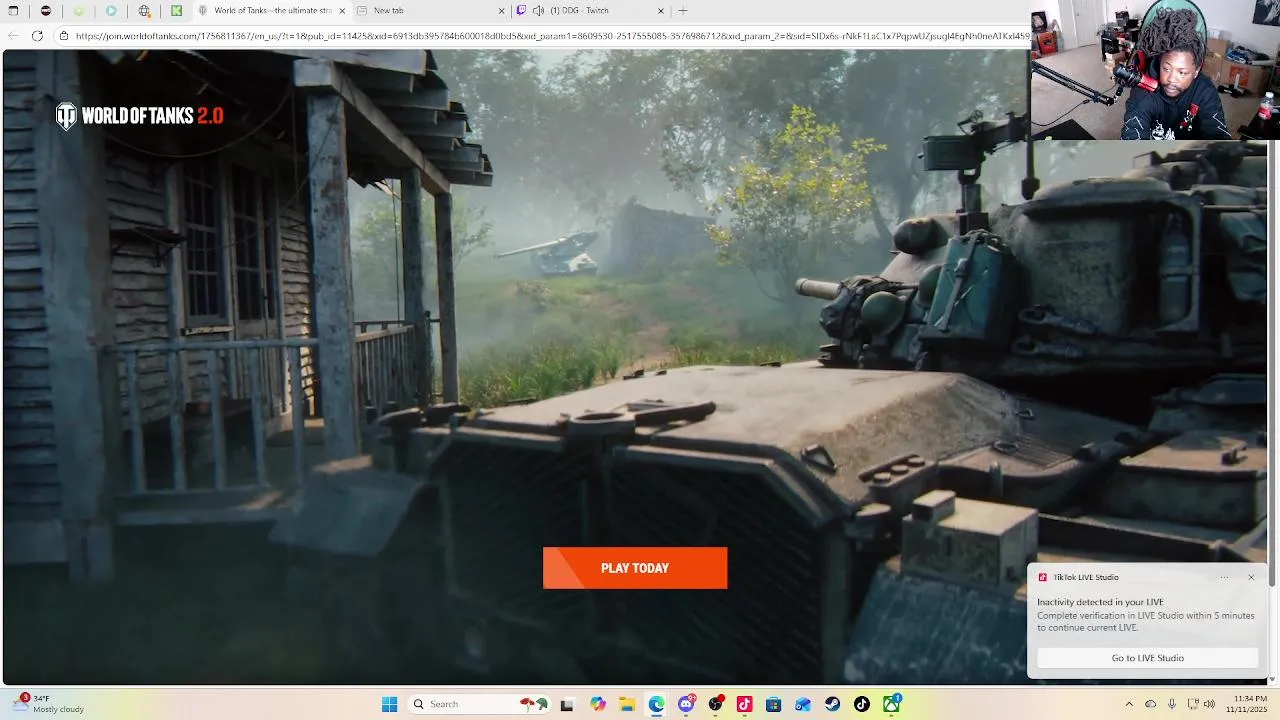This screenshot has width=1280, height=720.
Task: Open the Windows Start menu
Action: [x=389, y=704]
